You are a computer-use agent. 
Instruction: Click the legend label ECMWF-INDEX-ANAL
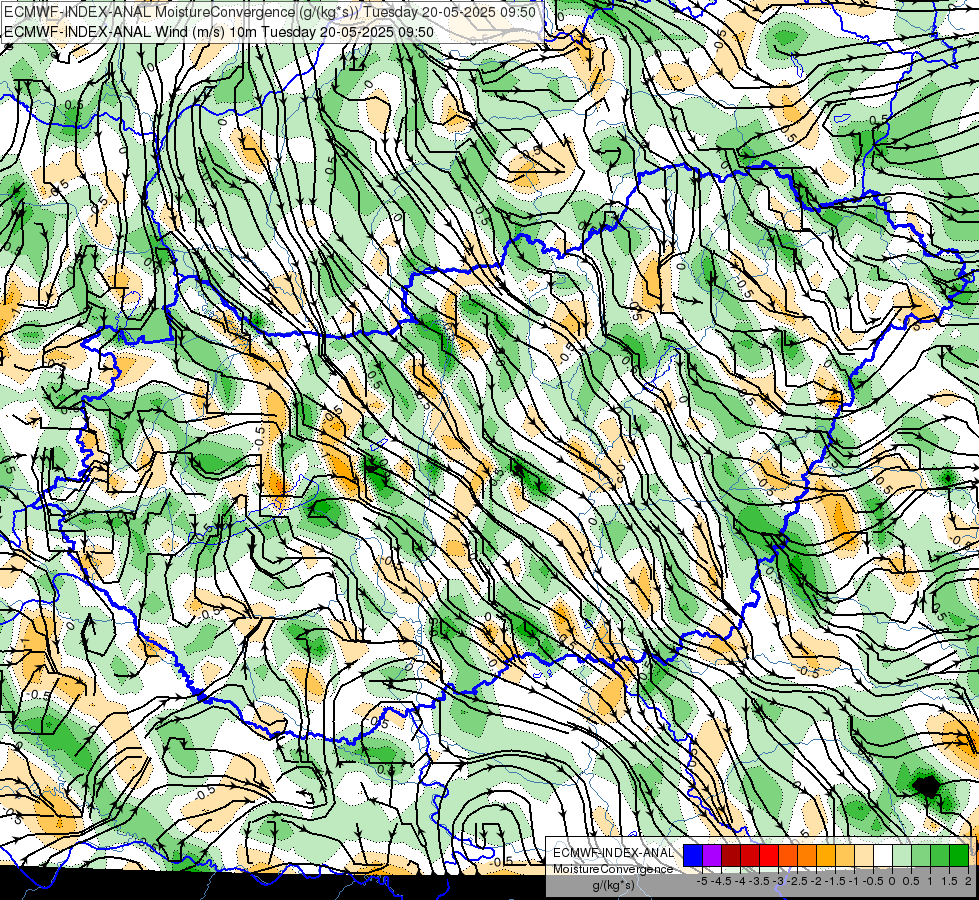click(613, 853)
